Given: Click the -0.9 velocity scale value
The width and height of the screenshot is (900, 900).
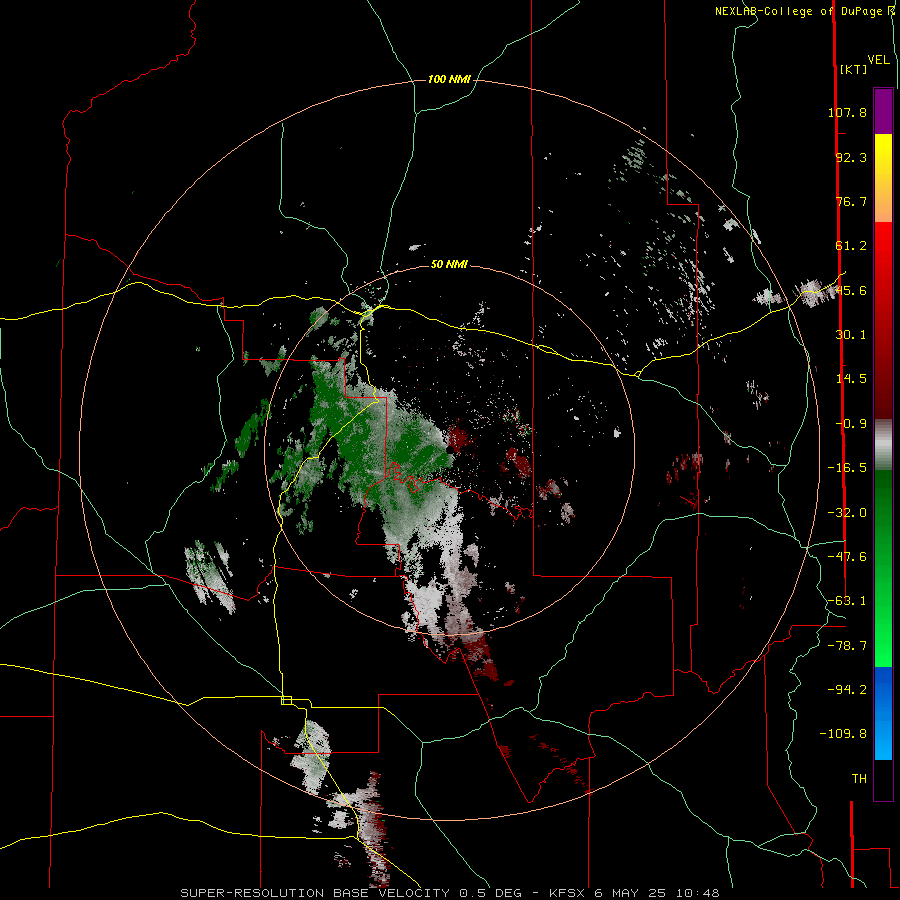Looking at the screenshot, I should (851, 424).
